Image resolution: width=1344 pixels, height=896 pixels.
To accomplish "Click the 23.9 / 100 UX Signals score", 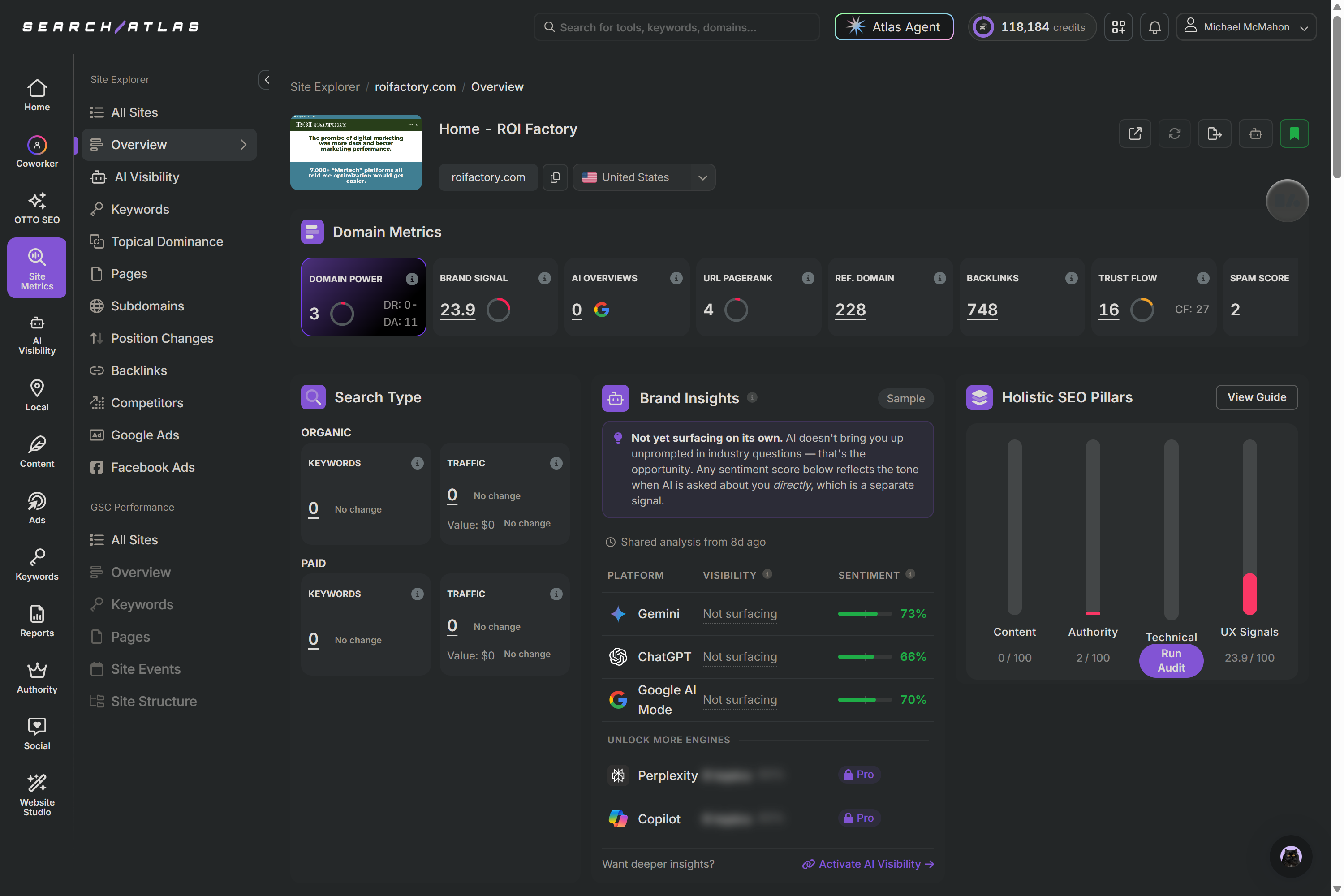I will (1249, 658).
